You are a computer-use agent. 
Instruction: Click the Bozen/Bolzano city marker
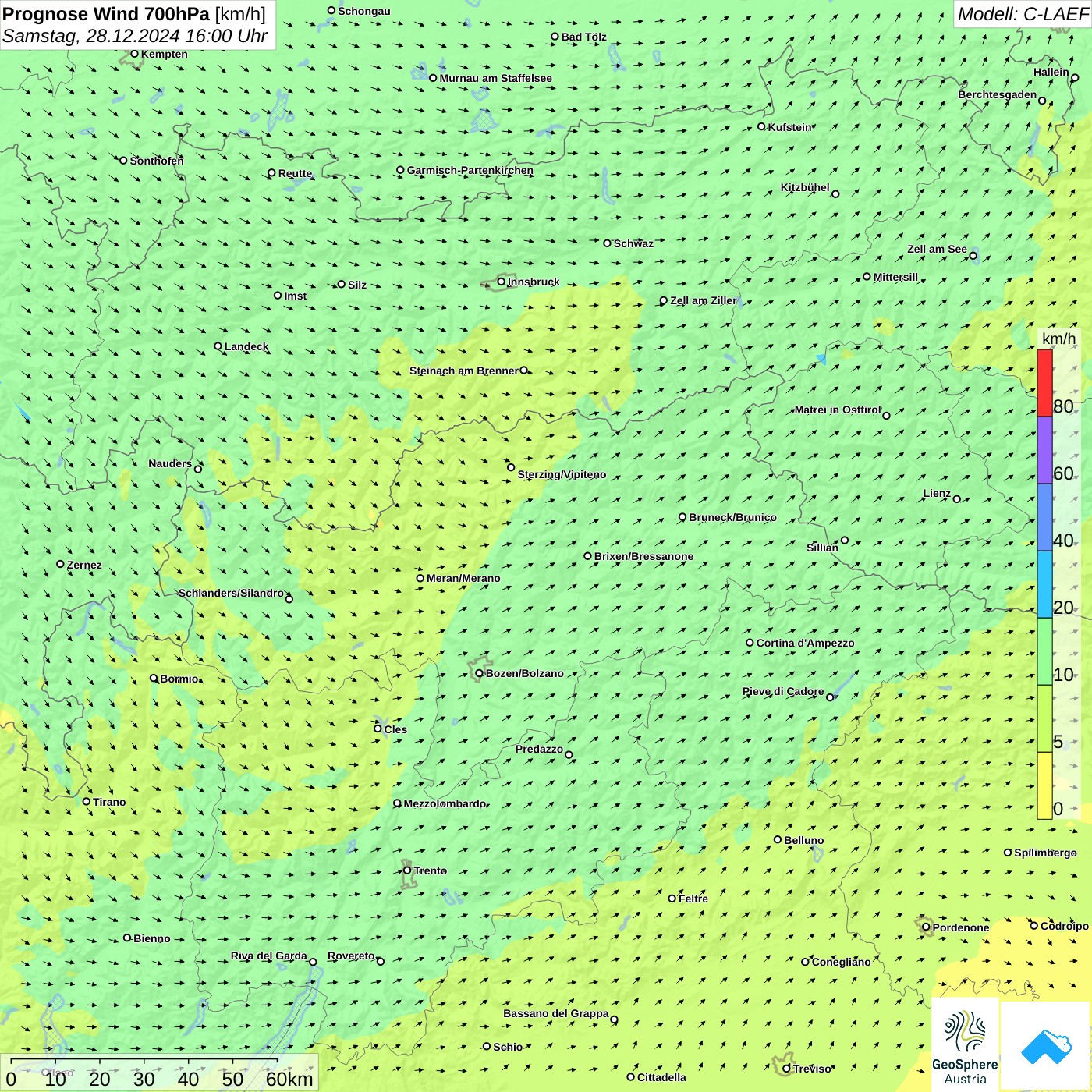(x=480, y=673)
